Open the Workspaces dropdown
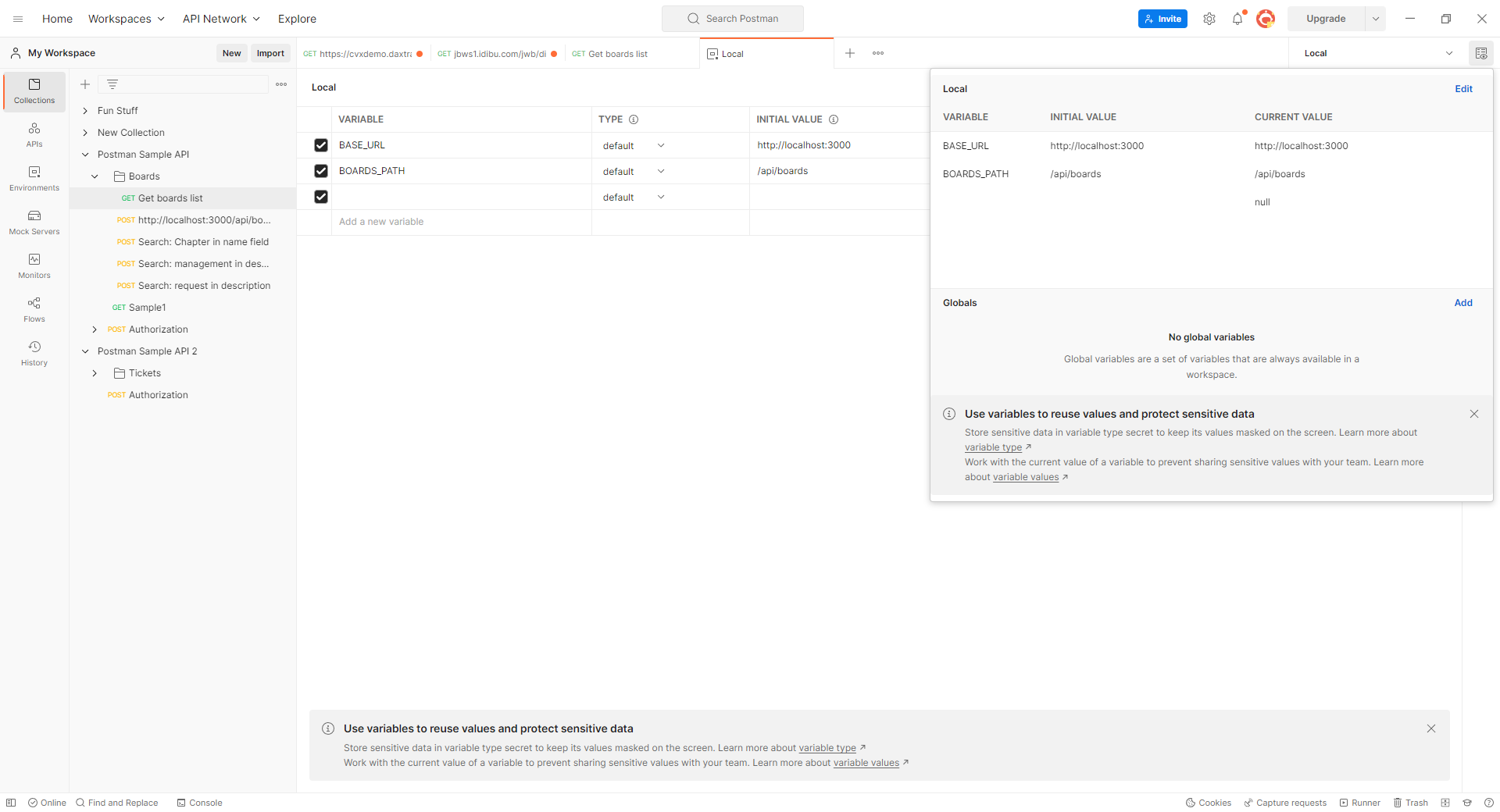 [x=127, y=19]
